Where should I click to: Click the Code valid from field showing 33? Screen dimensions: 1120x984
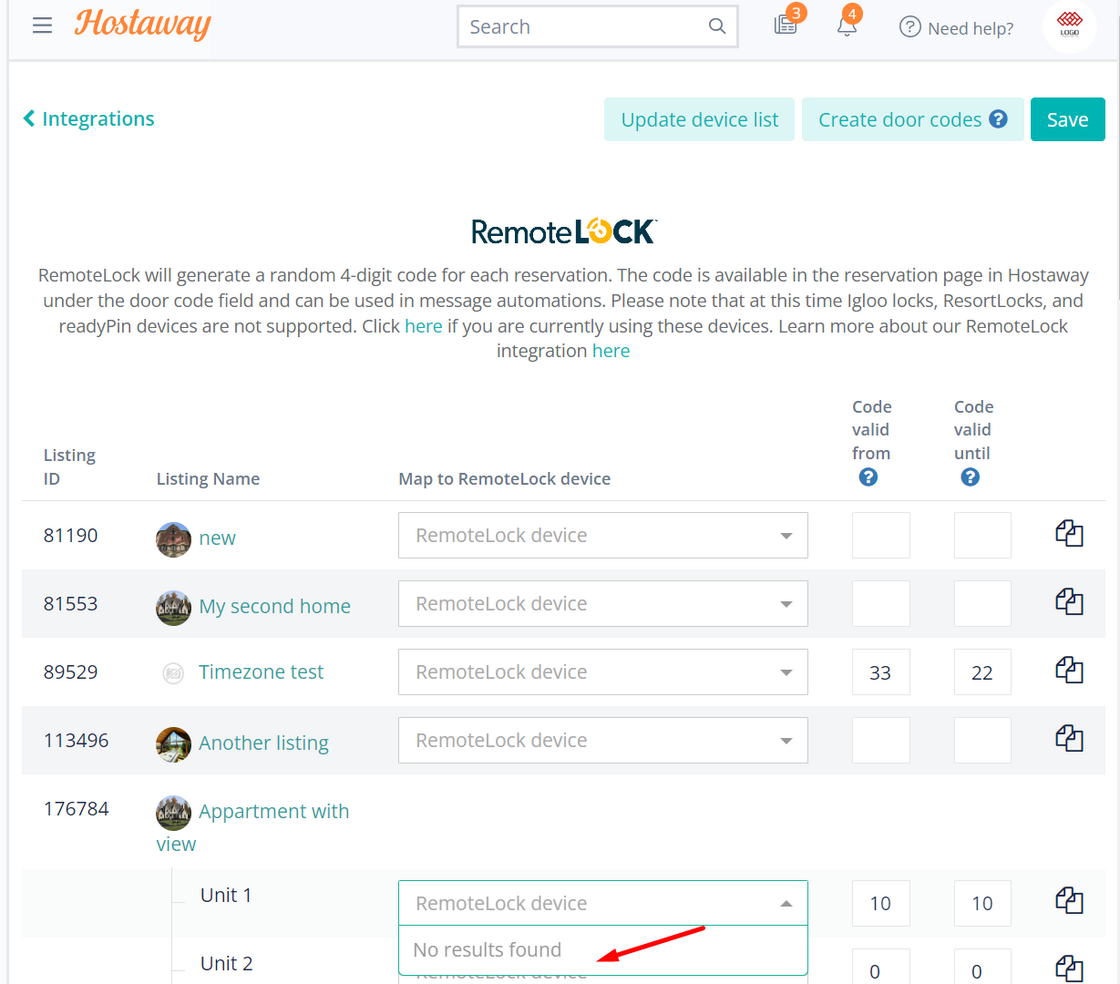click(x=880, y=671)
